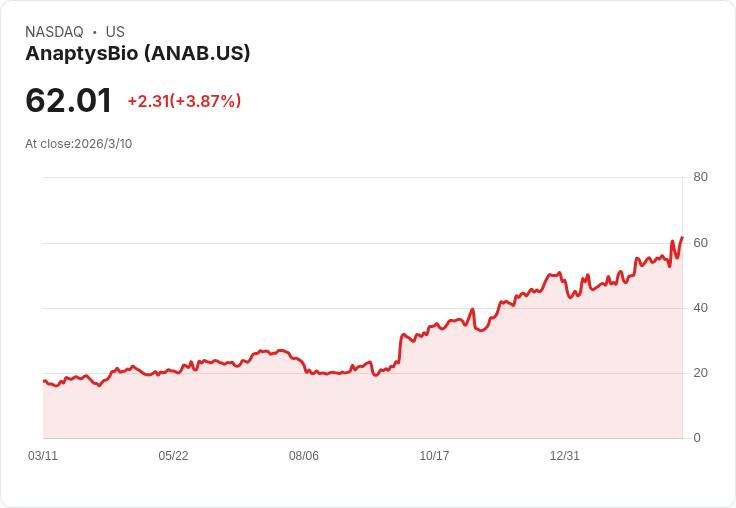Select the 12/31 date on x-axis

[x=565, y=456]
